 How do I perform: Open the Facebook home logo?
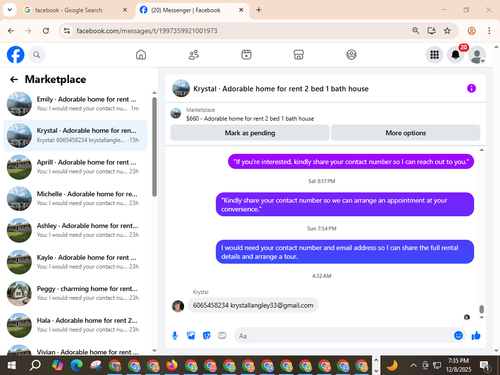click(16, 55)
